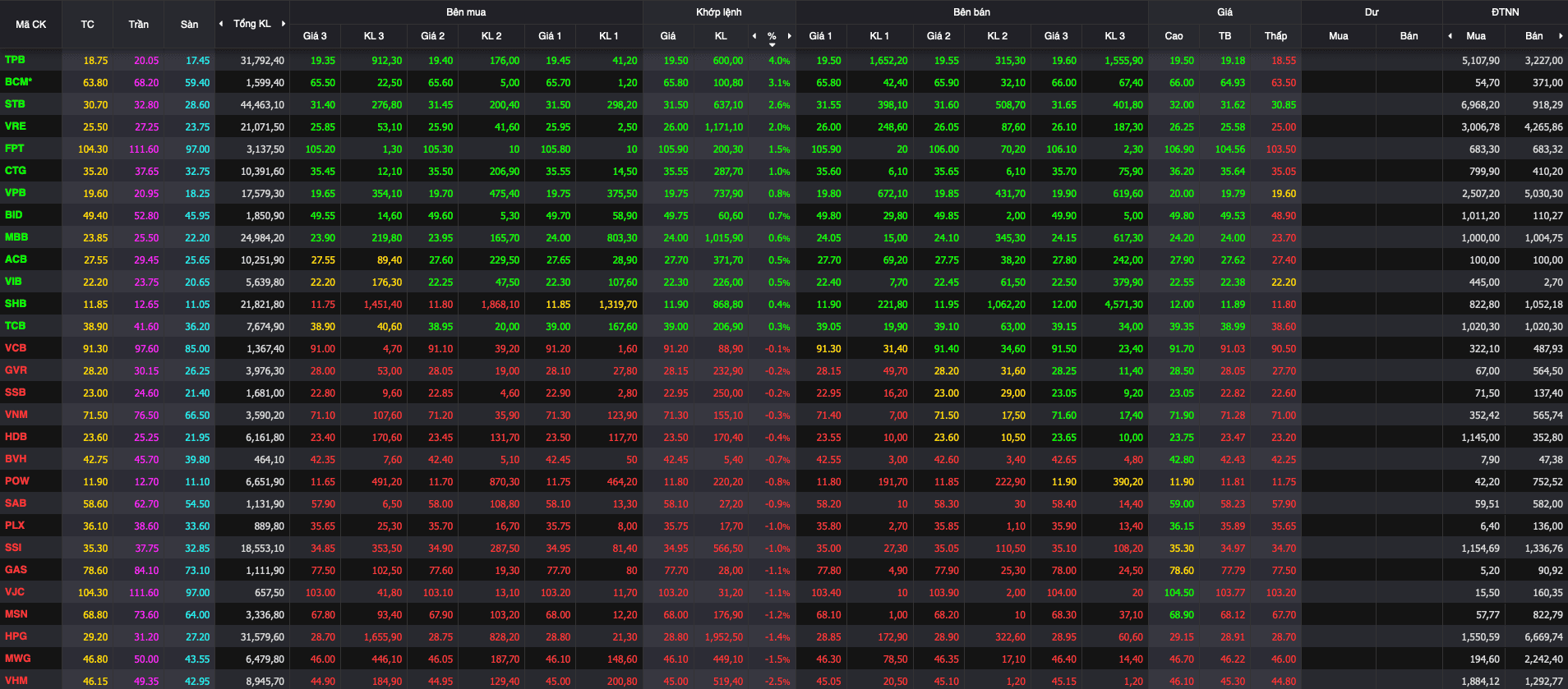Click the % column header
1568x689 pixels.
point(772,36)
